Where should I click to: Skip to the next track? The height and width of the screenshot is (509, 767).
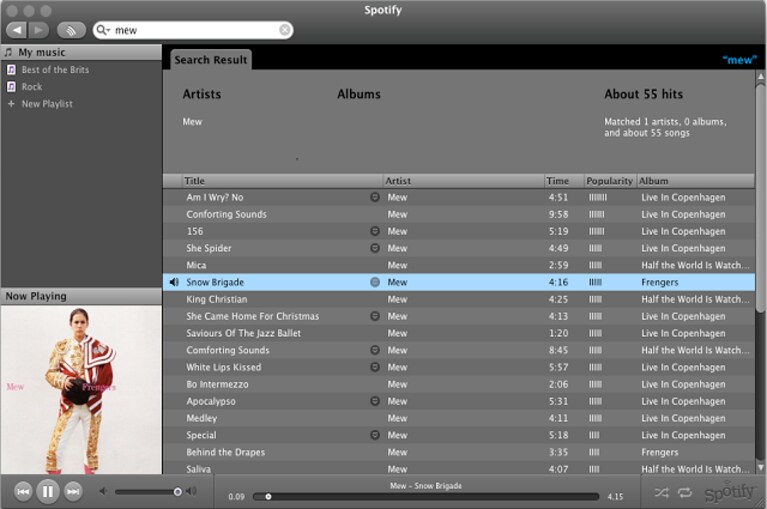(73, 491)
